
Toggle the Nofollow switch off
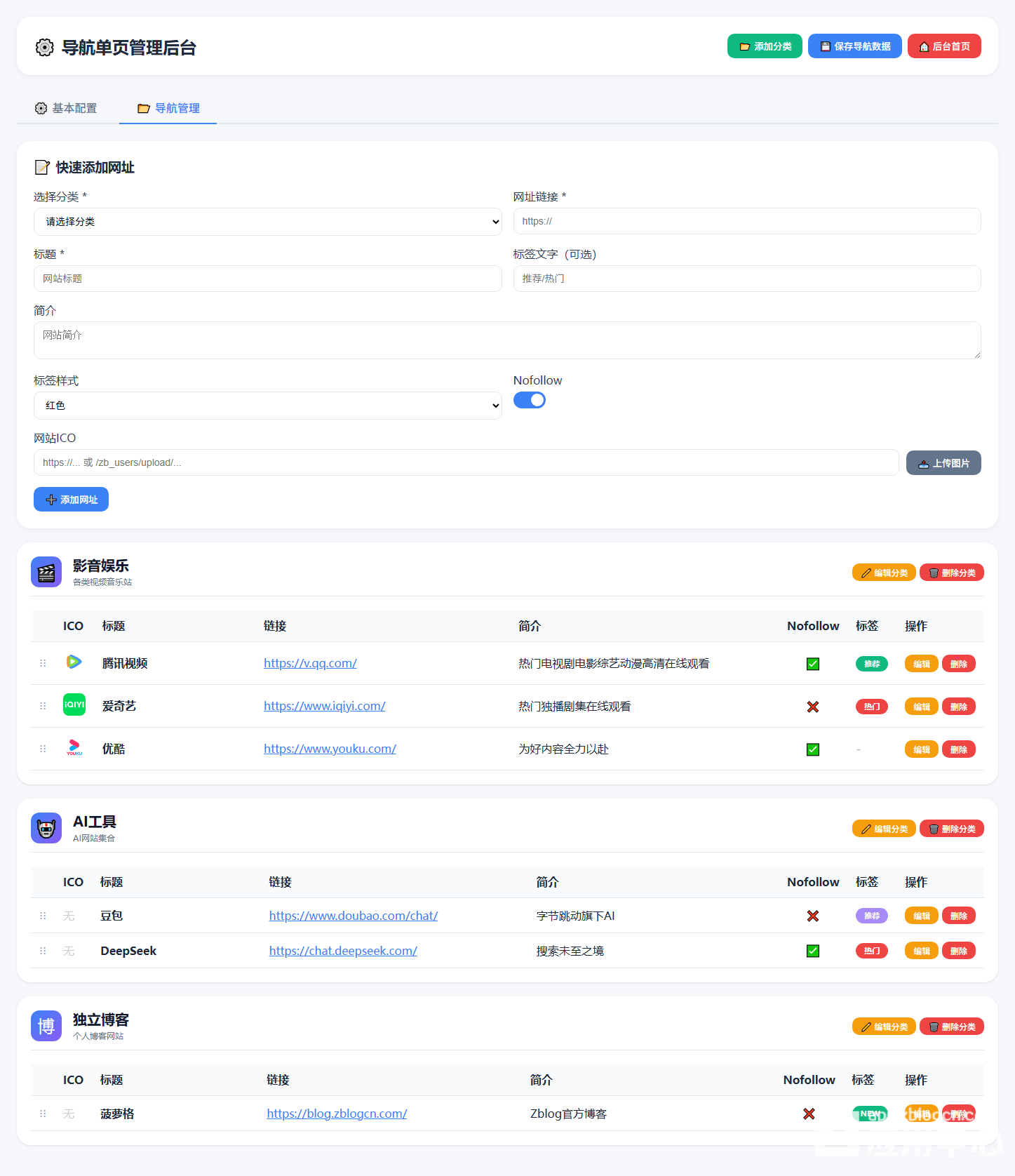[x=529, y=400]
